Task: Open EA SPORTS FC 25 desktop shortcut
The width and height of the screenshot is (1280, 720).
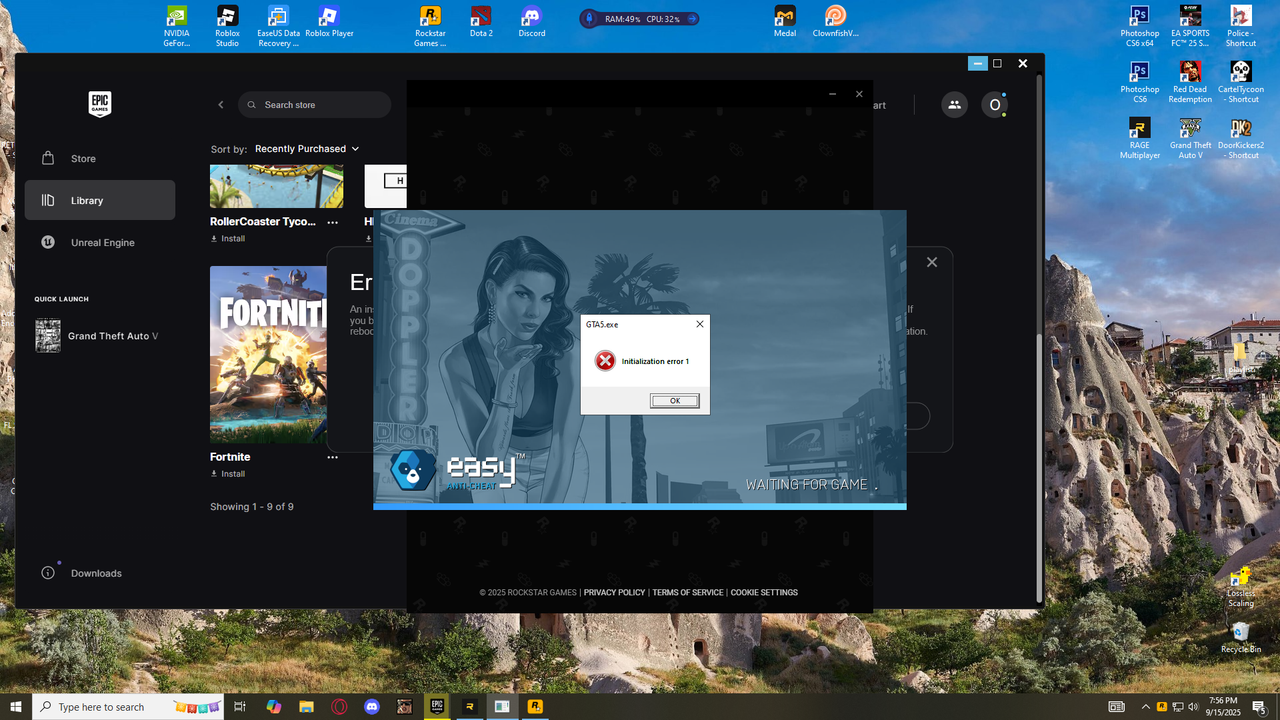Action: pos(1190,26)
